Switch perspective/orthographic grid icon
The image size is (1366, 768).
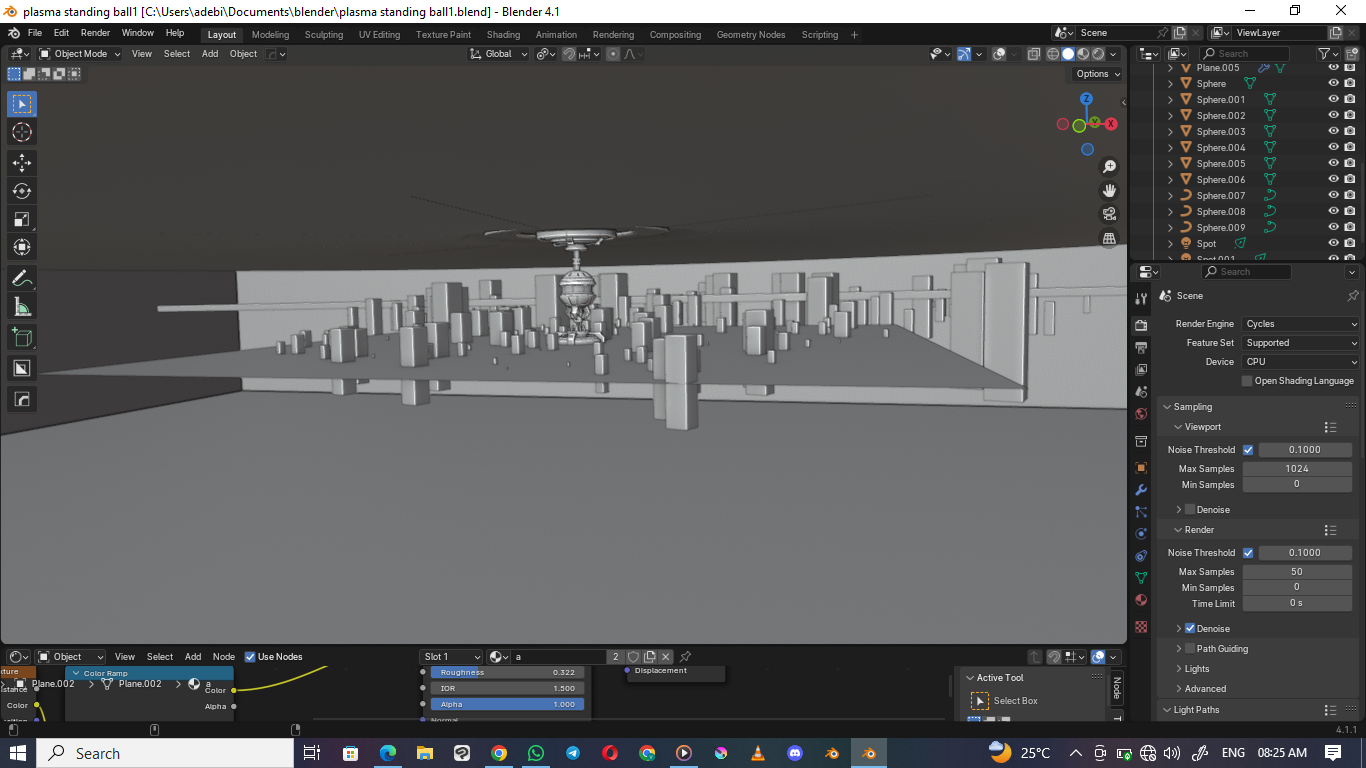tap(1109, 238)
